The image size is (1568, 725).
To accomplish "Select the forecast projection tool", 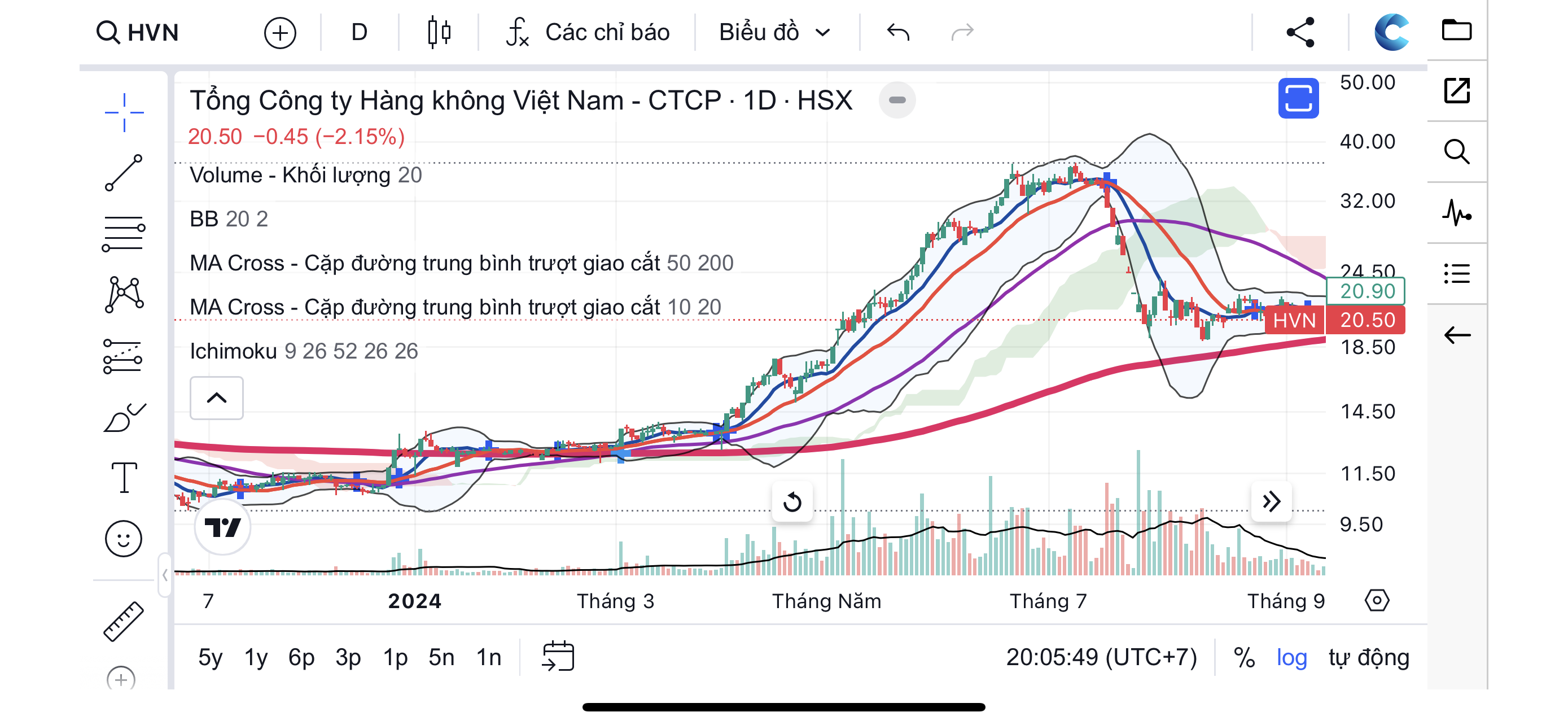I will click(x=122, y=356).
